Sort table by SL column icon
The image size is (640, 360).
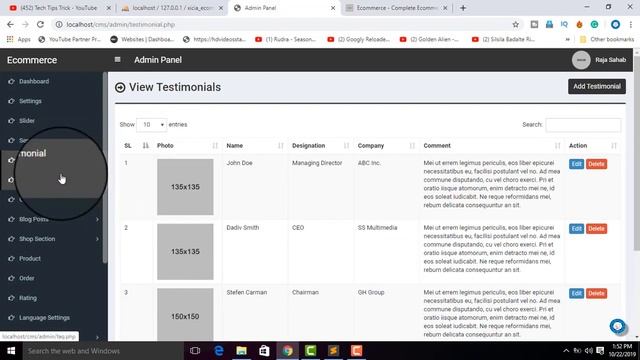(145, 146)
